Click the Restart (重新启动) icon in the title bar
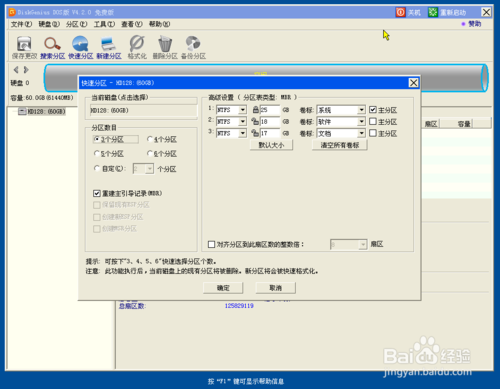This screenshot has width=500, height=389. [x=433, y=13]
